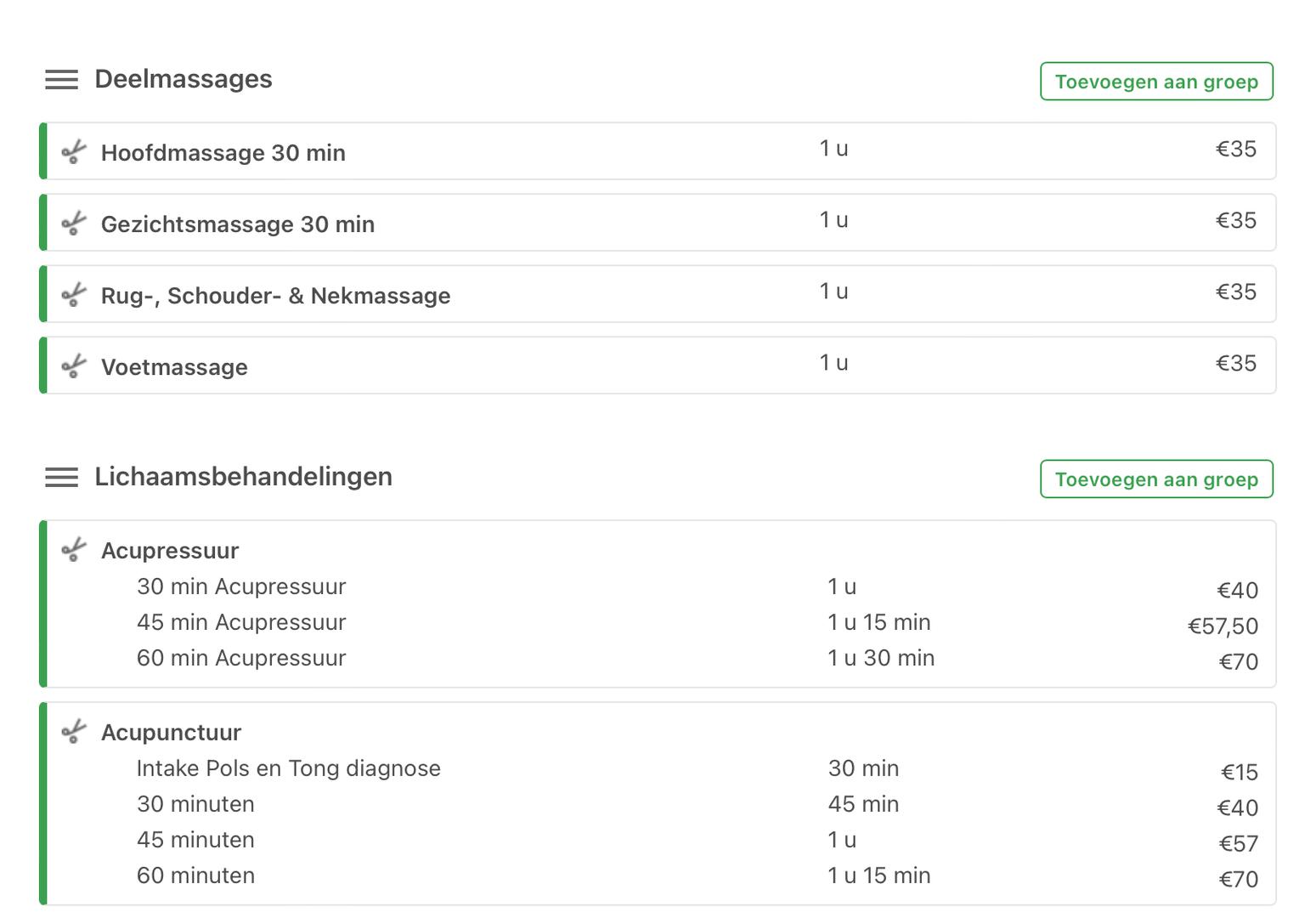Click scissors icon beside Hoofdmassage 30 min

point(74,152)
